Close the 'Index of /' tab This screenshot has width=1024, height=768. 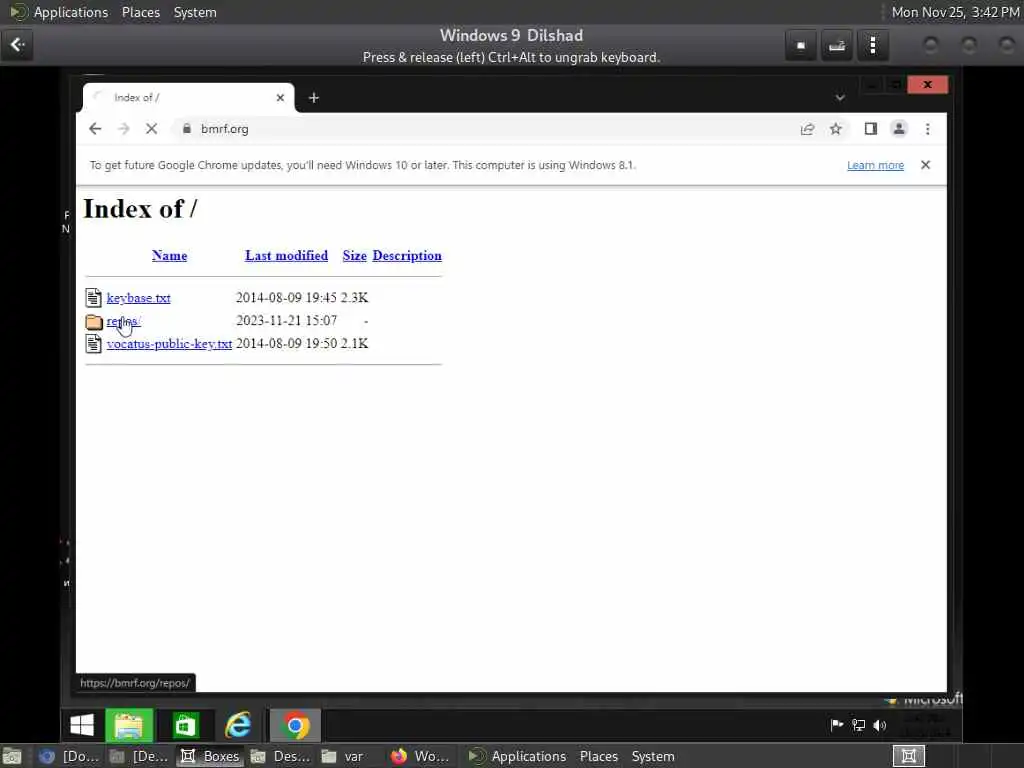280,97
